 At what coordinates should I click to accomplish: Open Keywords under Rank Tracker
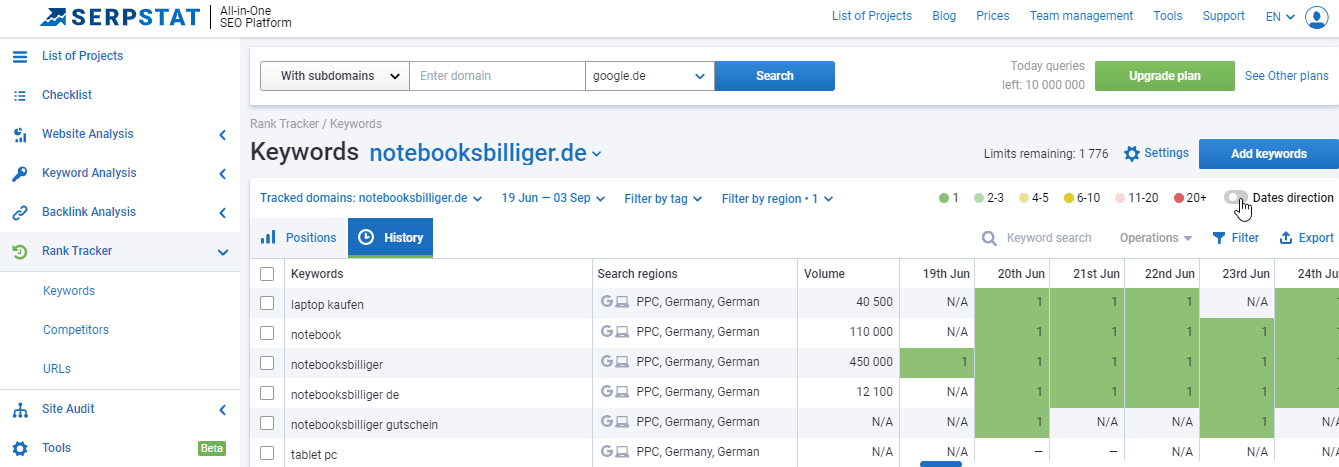(x=69, y=291)
